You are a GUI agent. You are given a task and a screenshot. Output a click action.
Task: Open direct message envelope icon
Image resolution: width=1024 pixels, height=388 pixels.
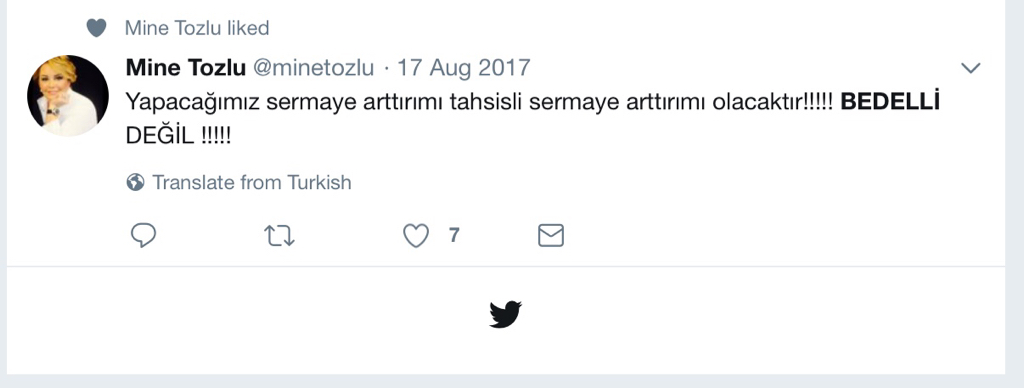coord(551,236)
